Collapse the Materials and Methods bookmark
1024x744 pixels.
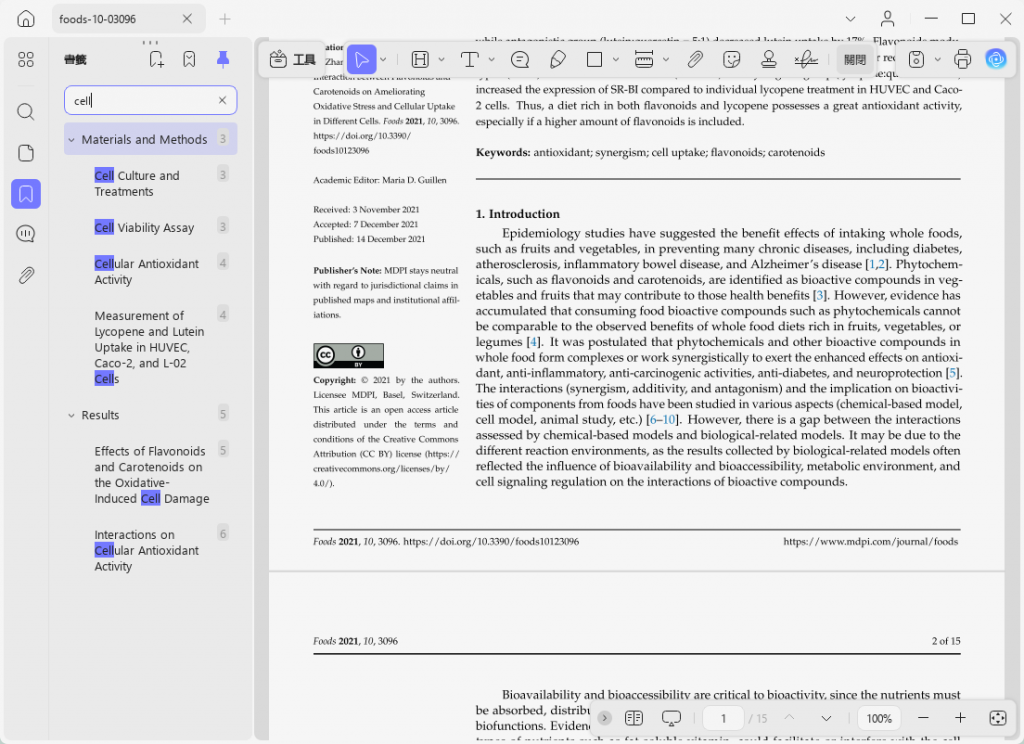click(x=71, y=140)
